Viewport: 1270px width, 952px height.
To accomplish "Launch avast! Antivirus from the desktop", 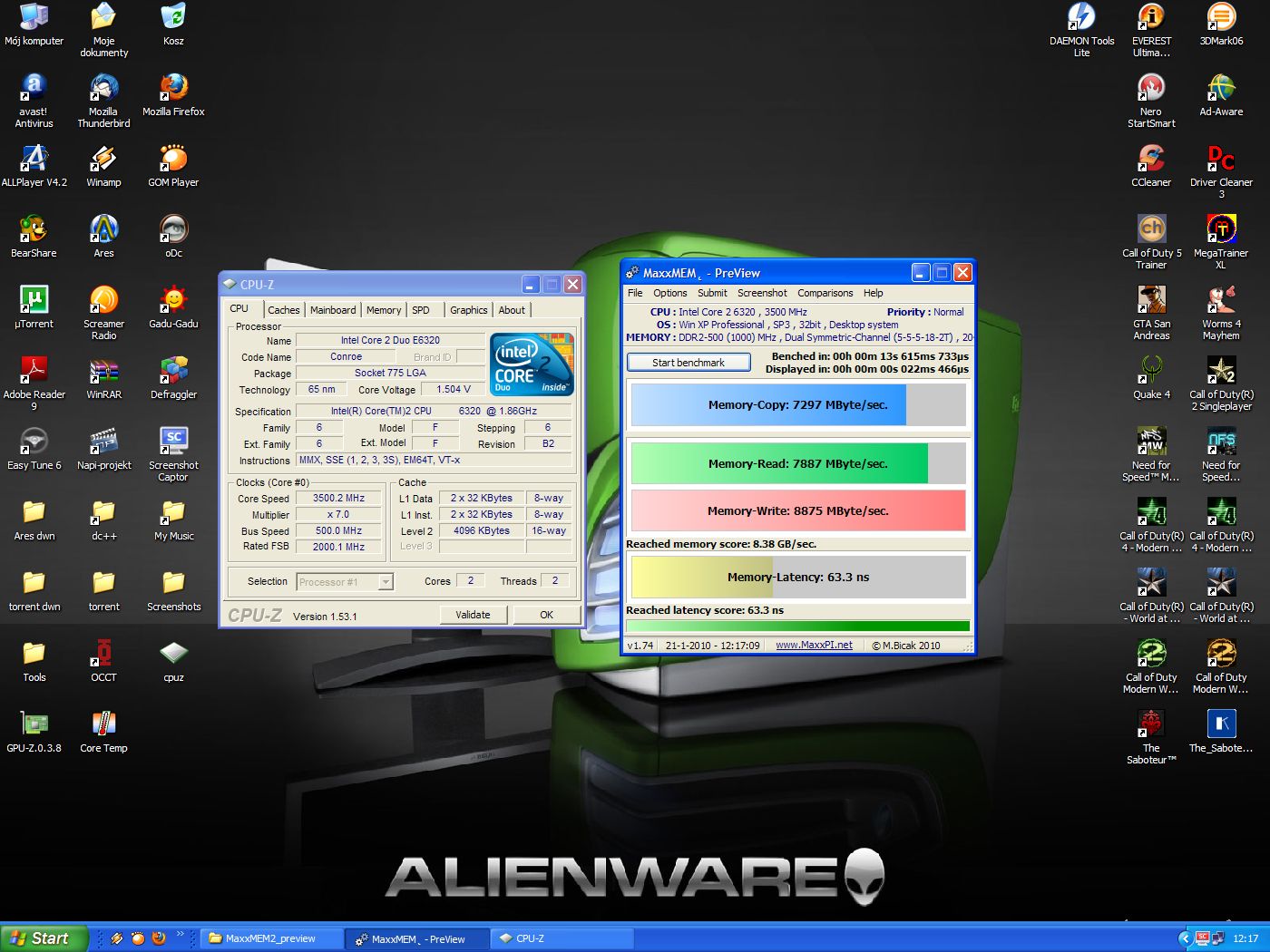I will click(34, 101).
